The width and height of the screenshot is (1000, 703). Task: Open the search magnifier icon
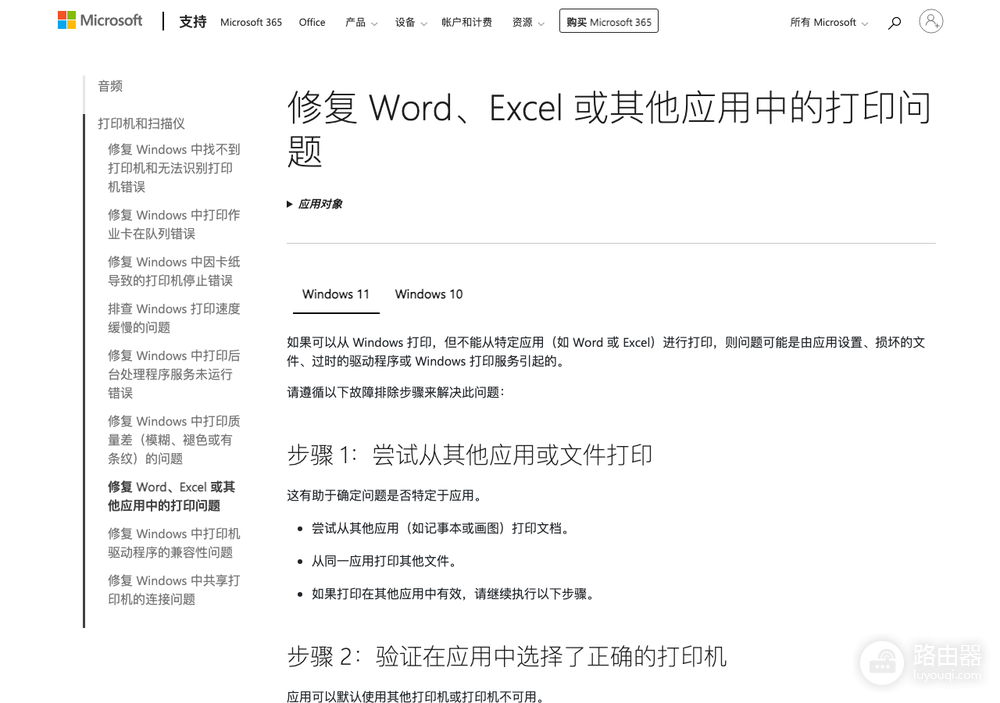[x=895, y=23]
